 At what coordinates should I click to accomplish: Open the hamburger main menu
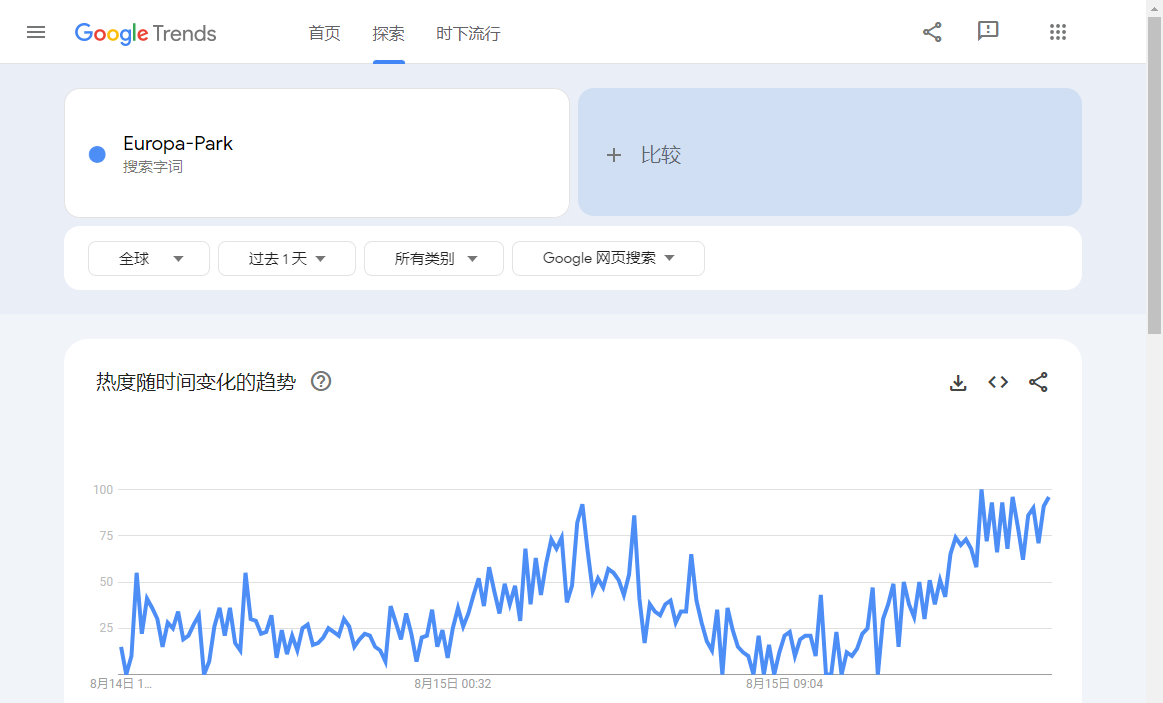[36, 33]
